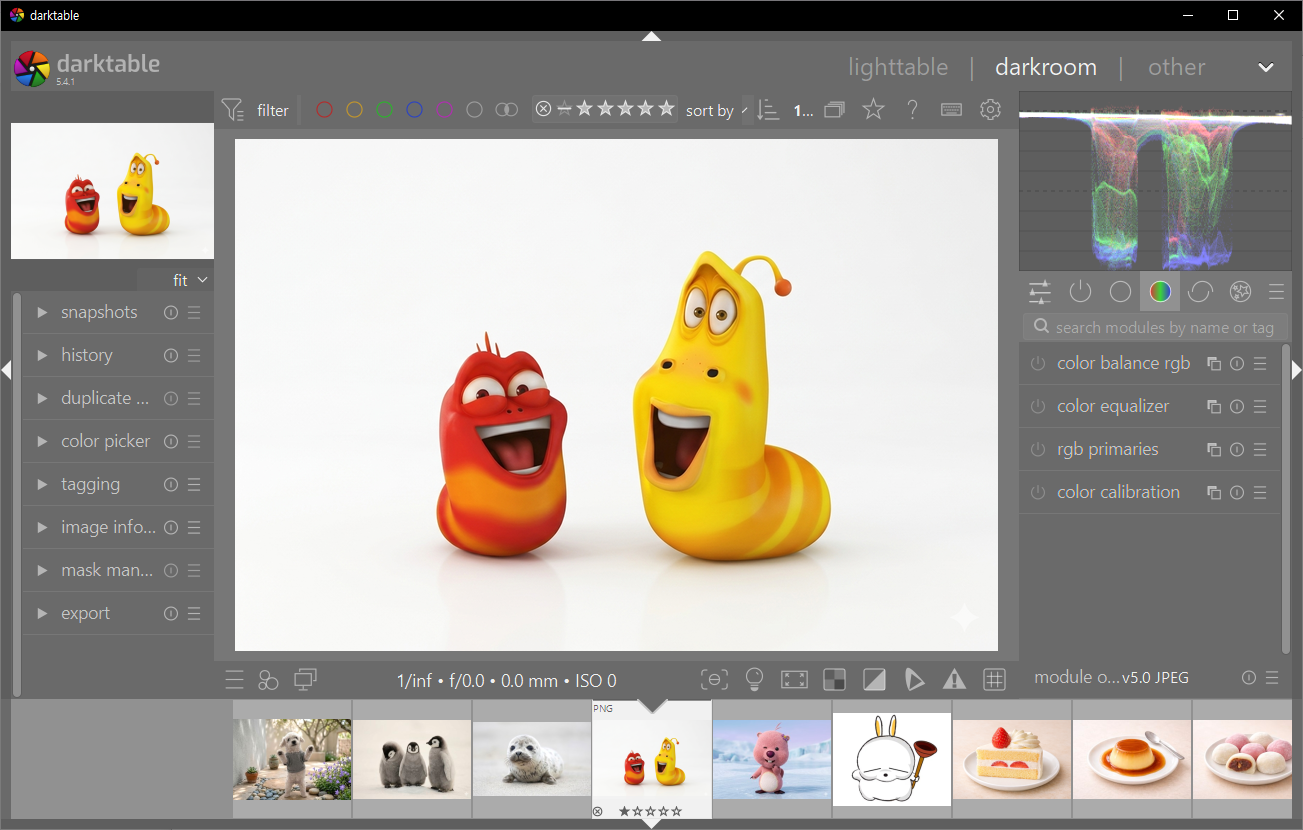Click the star overlays icon in top toolbar
The width and height of the screenshot is (1303, 830).
click(x=873, y=109)
